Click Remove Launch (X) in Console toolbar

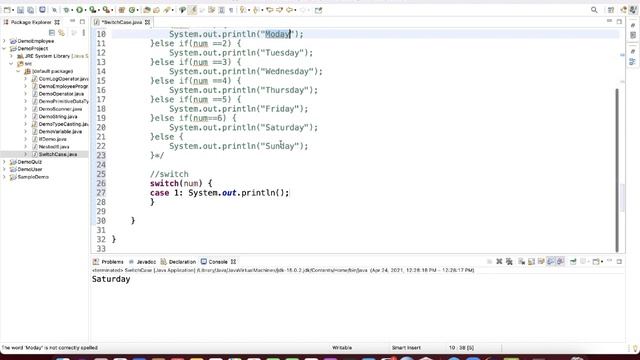pyautogui.click(x=499, y=261)
